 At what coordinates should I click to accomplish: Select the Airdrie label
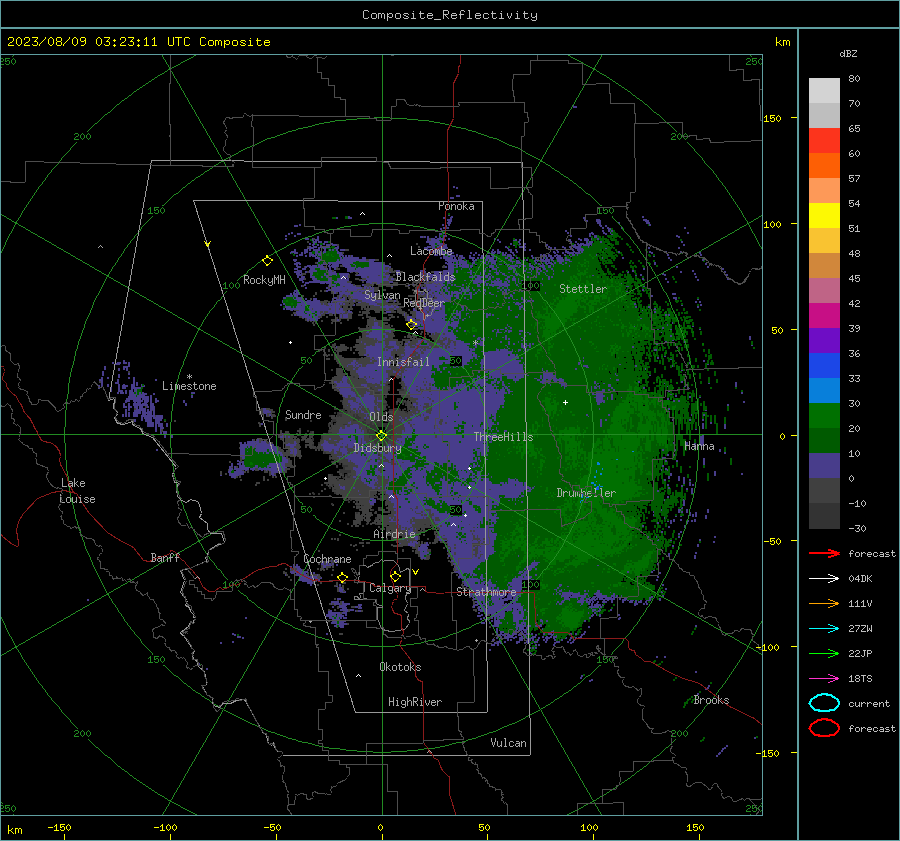394,534
